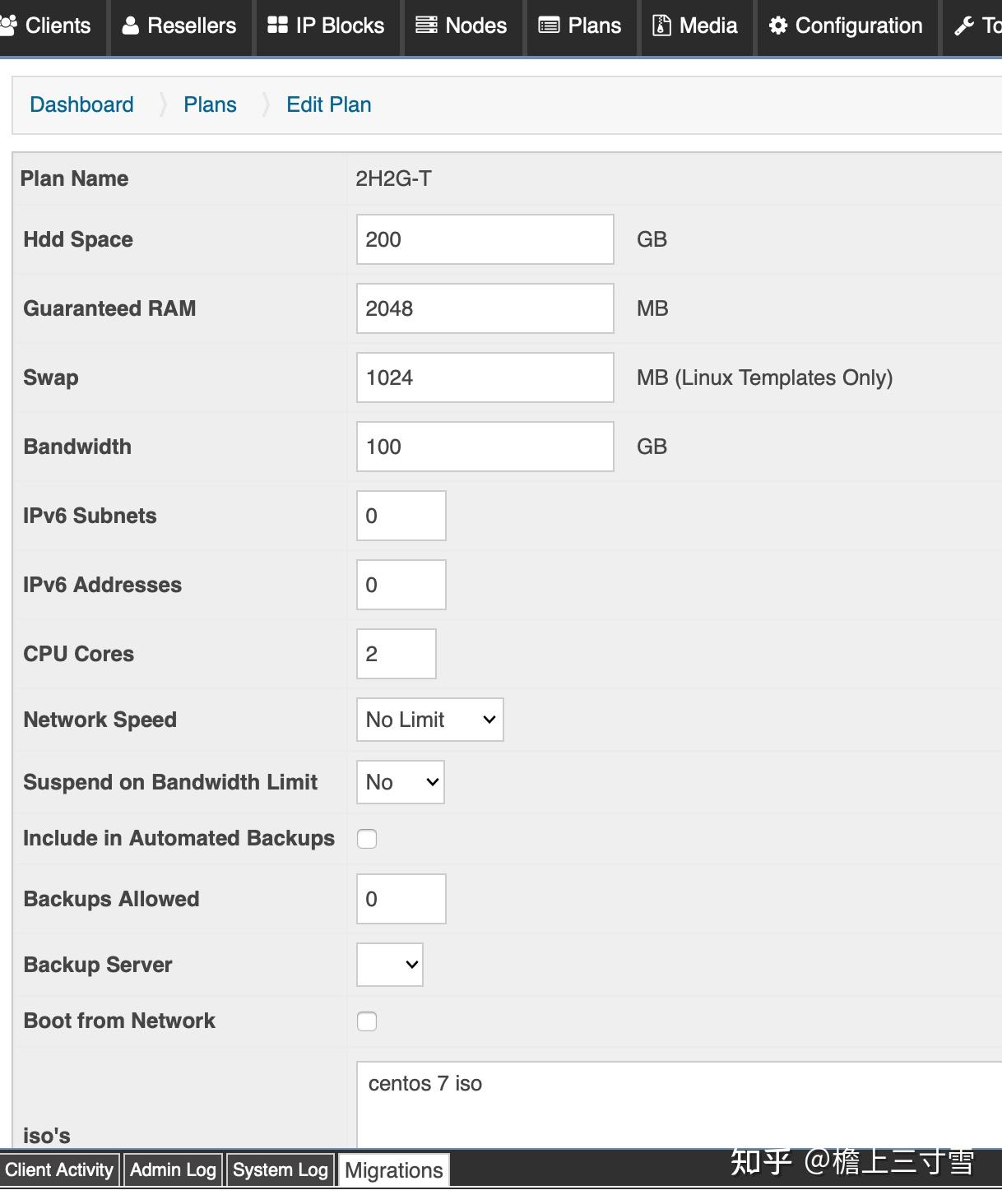
Task: Open the Network Speed dropdown
Action: (429, 720)
